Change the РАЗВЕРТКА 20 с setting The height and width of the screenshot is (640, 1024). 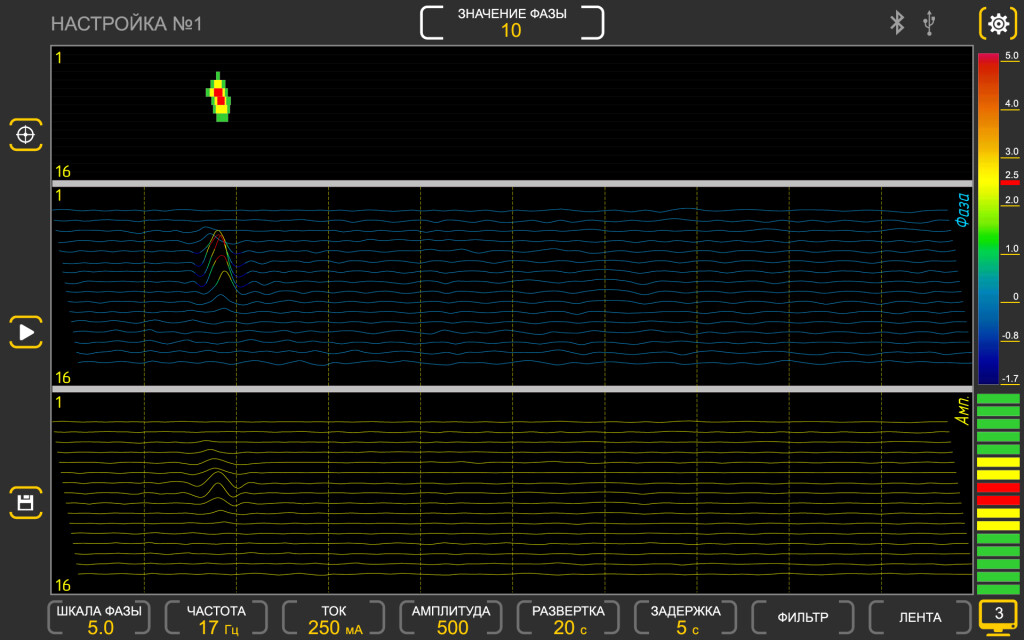tap(568, 619)
